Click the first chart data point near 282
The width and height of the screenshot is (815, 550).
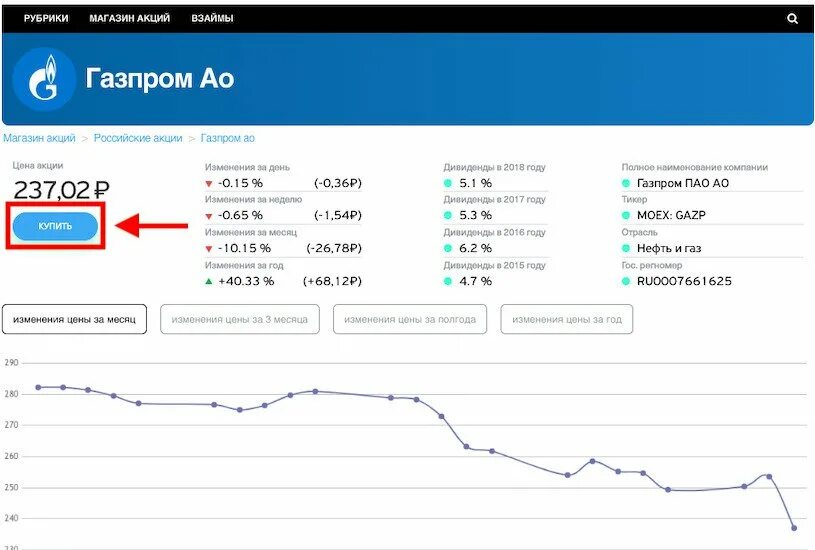38,387
